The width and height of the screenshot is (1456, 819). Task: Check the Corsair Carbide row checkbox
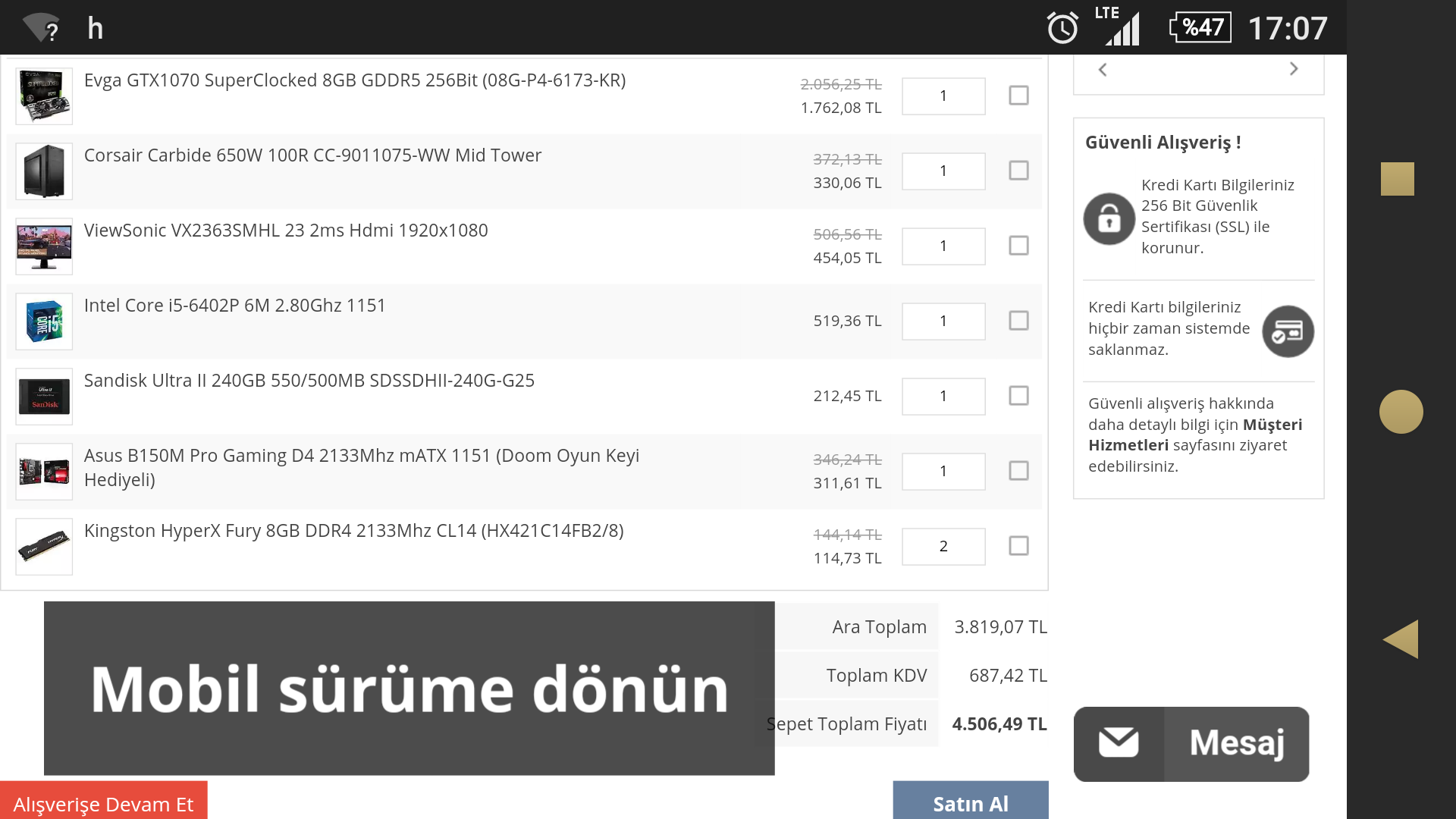pos(1018,171)
